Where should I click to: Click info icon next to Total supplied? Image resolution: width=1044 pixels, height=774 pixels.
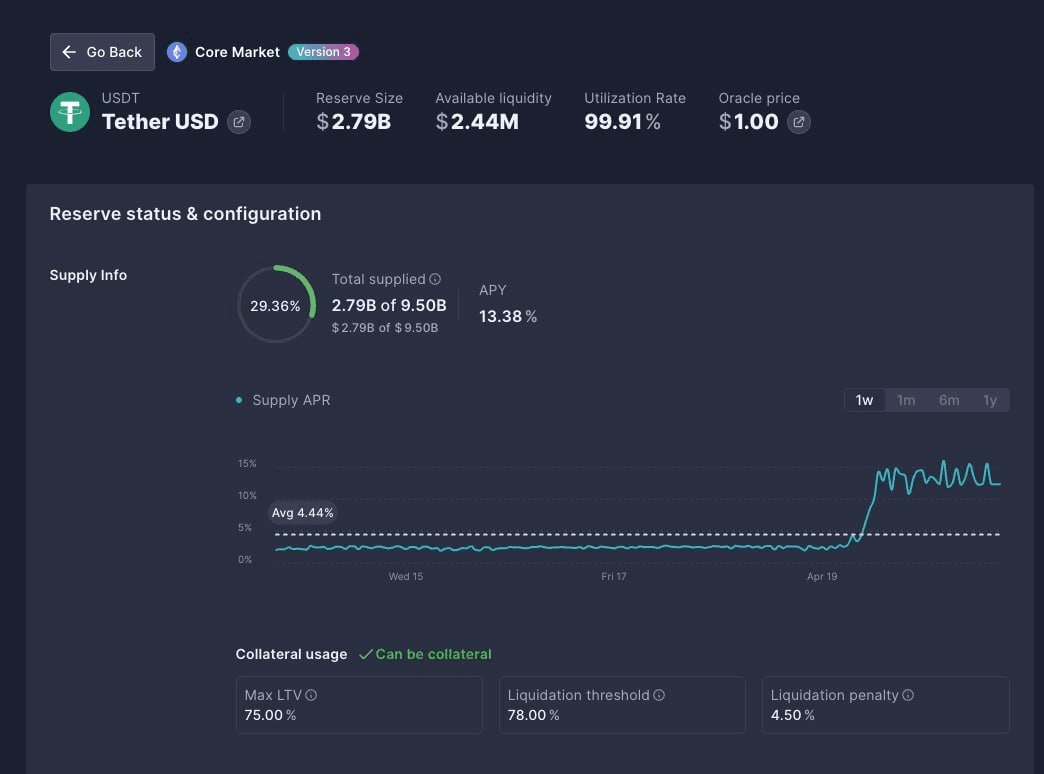435,280
